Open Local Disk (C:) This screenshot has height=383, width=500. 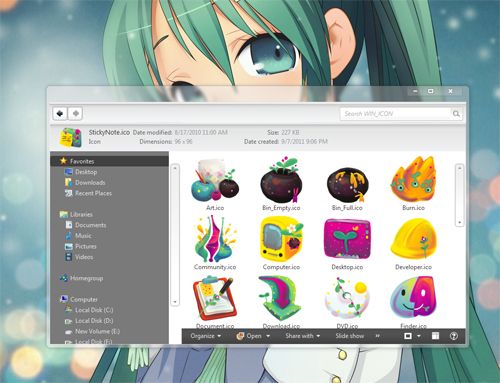pos(94,310)
